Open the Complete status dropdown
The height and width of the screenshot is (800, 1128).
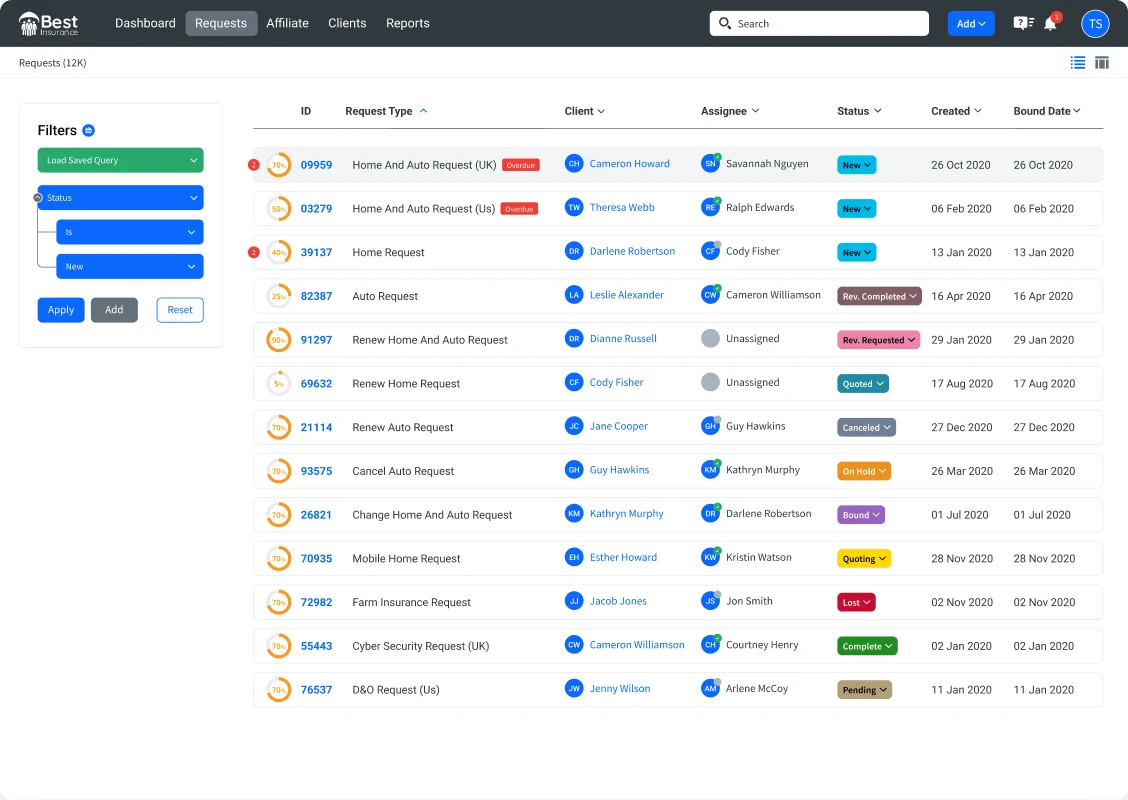(867, 646)
